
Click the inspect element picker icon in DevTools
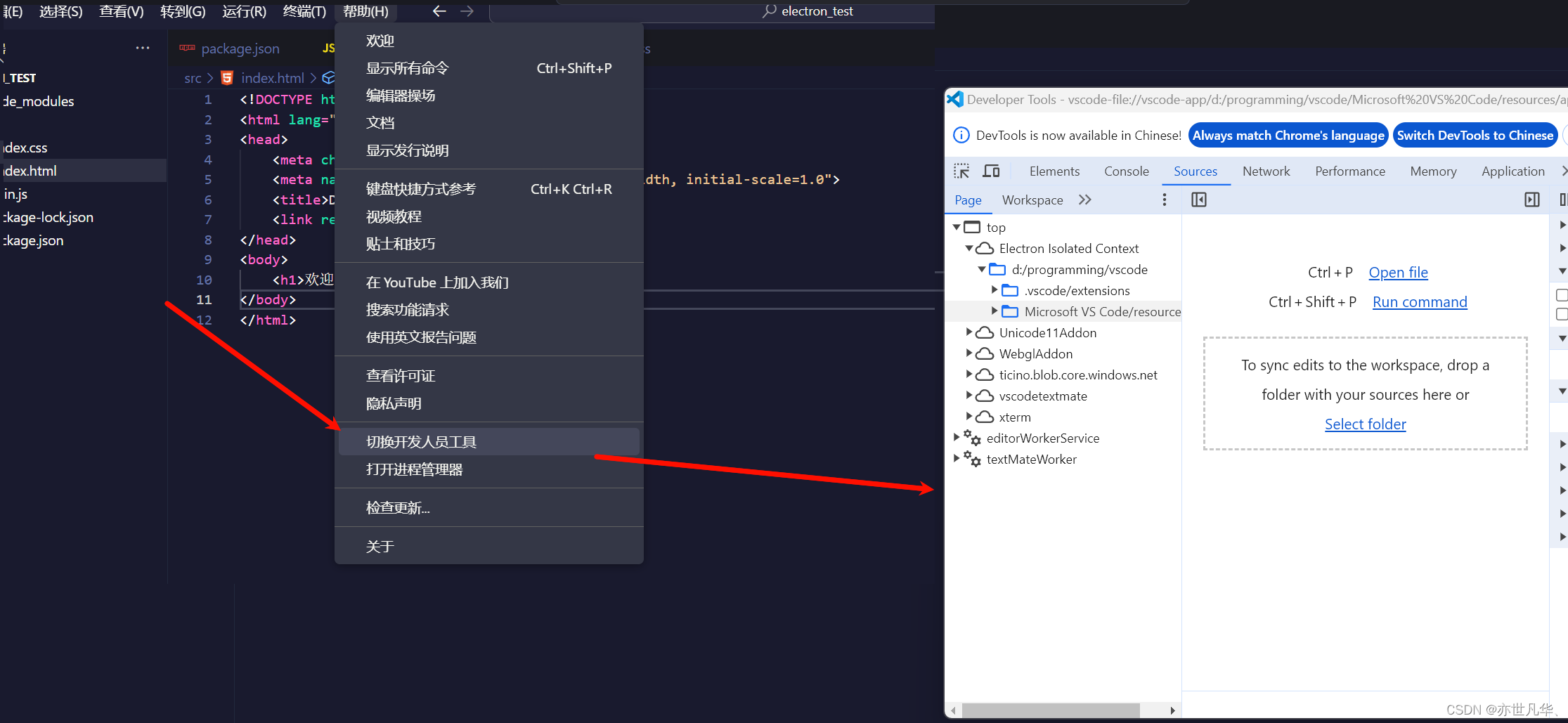click(x=961, y=171)
